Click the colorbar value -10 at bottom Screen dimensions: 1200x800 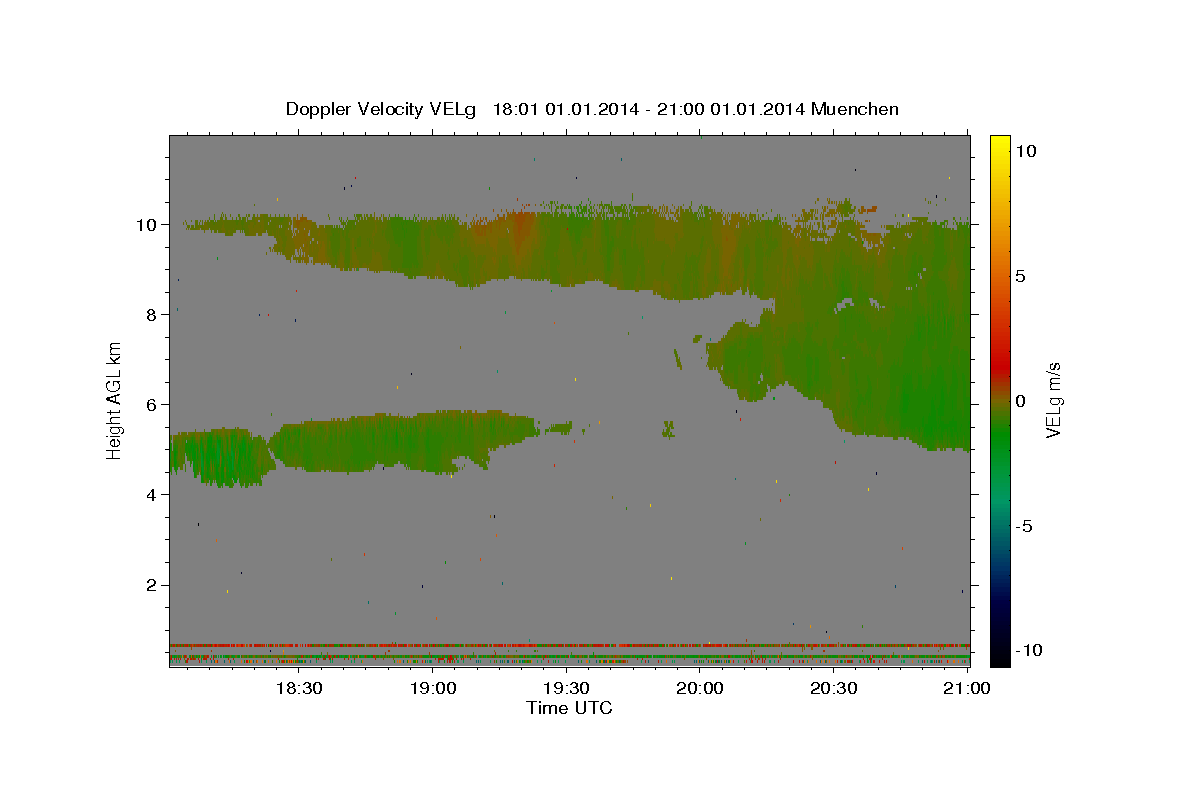pos(1029,651)
